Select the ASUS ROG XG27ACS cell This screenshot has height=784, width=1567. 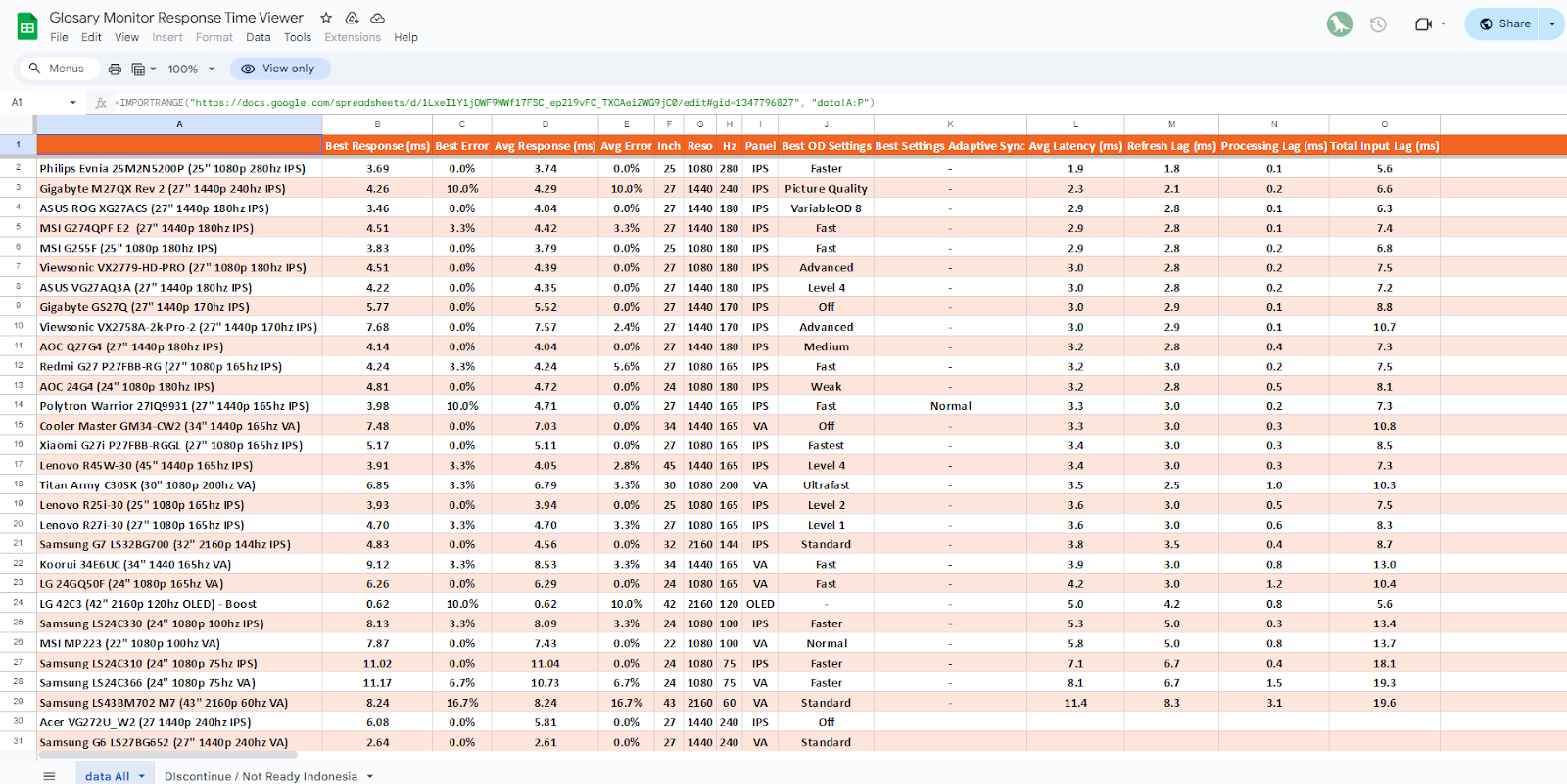pyautogui.click(x=179, y=208)
